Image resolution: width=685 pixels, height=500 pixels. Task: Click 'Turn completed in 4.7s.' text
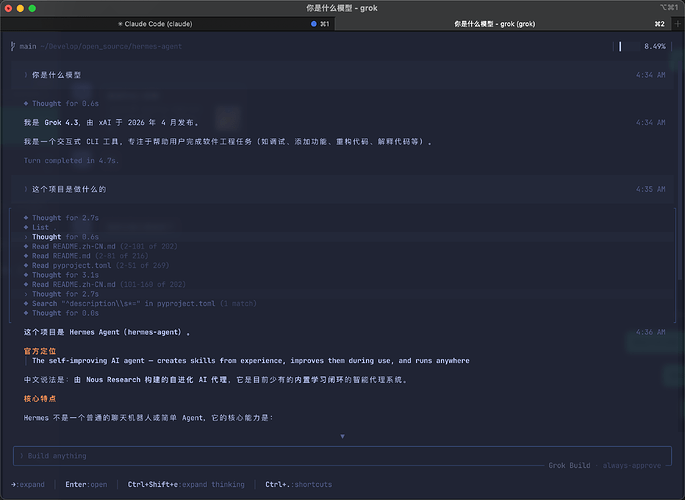pos(71,161)
